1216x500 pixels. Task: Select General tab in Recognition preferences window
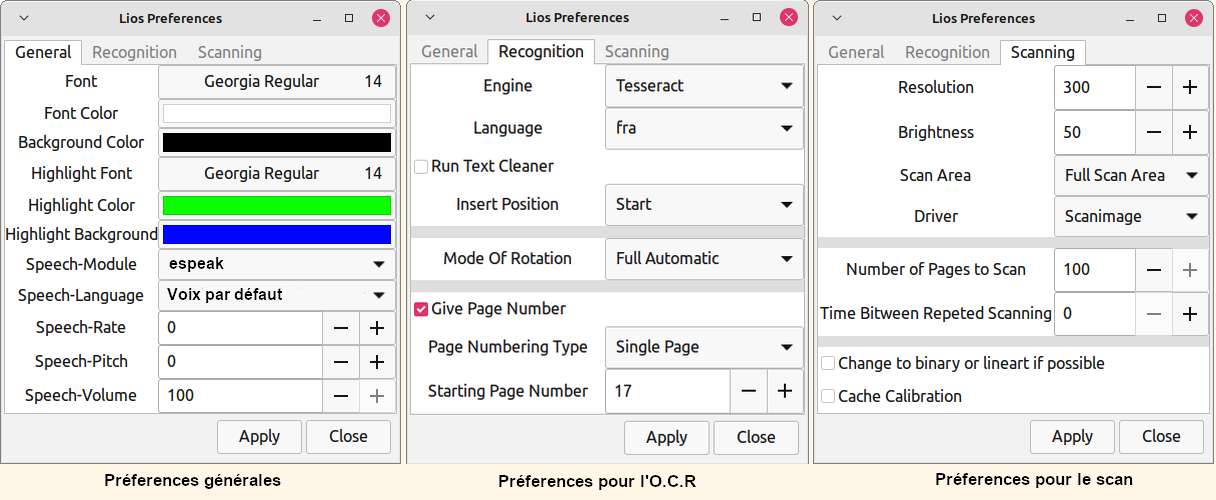[449, 52]
